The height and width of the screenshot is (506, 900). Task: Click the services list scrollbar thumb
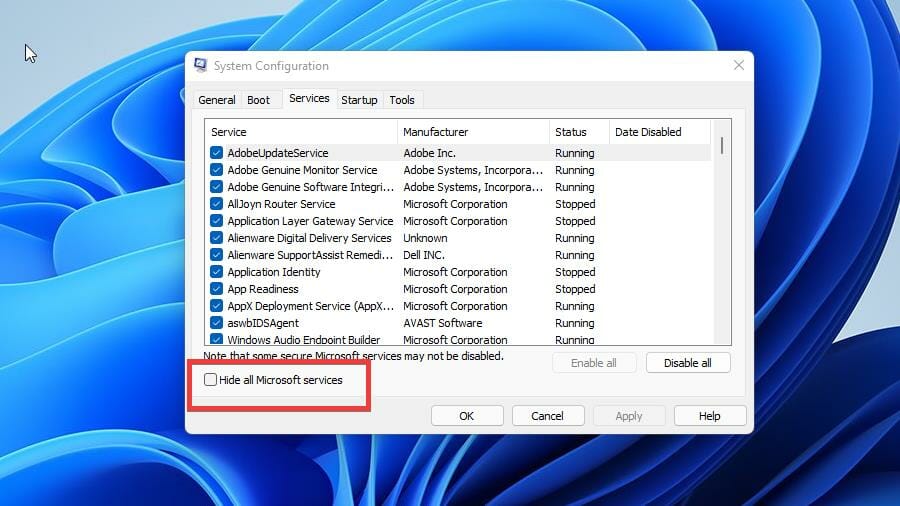[721, 145]
